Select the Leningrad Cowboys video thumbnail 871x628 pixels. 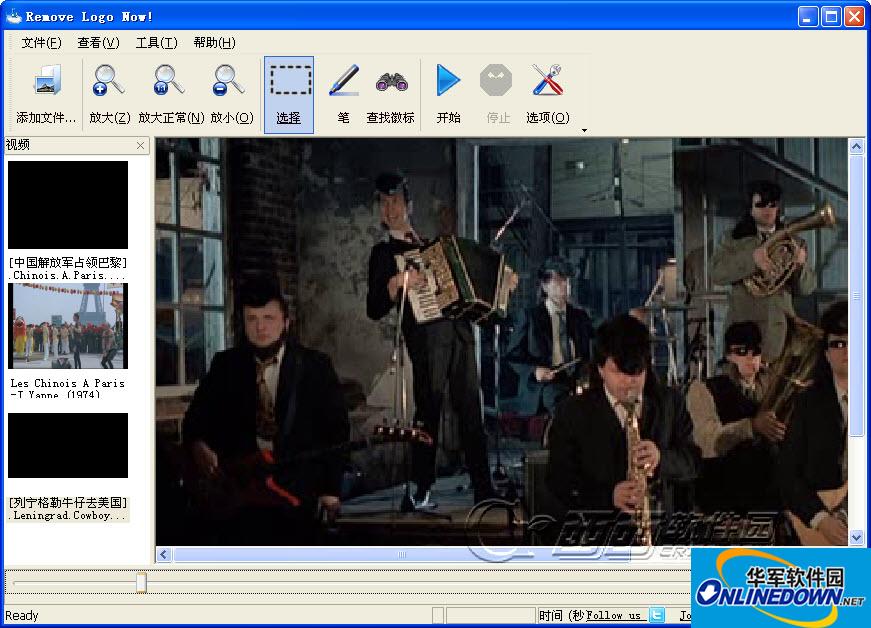pos(68,445)
